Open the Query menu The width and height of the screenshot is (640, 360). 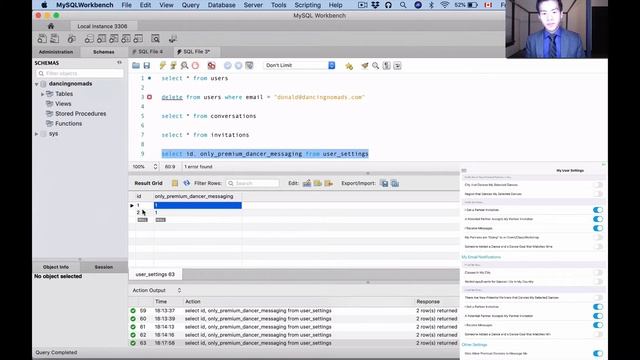pyautogui.click(x=191, y=5)
